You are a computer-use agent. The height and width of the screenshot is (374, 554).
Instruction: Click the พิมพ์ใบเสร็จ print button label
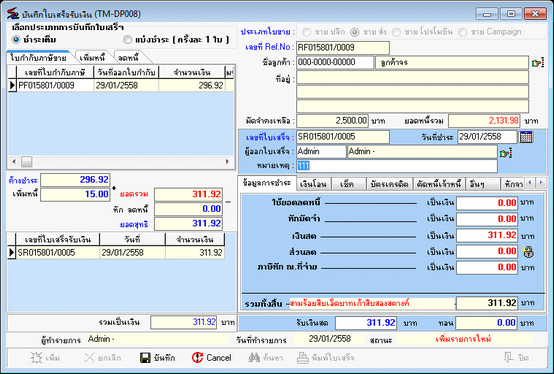[332, 358]
